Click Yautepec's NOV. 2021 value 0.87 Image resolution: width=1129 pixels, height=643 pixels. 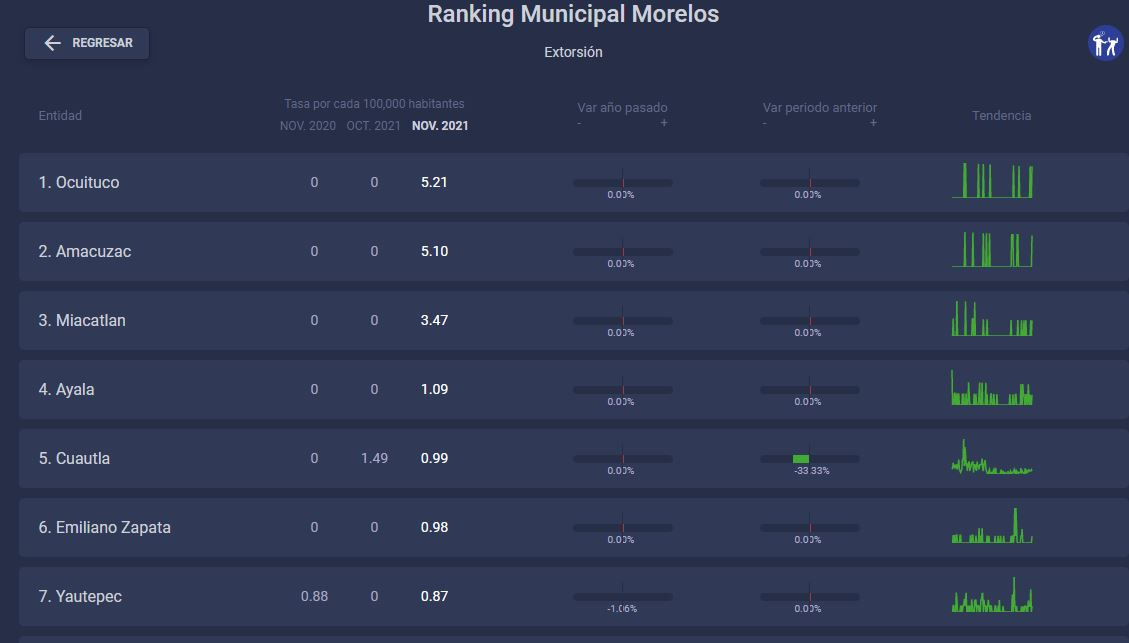[434, 597]
